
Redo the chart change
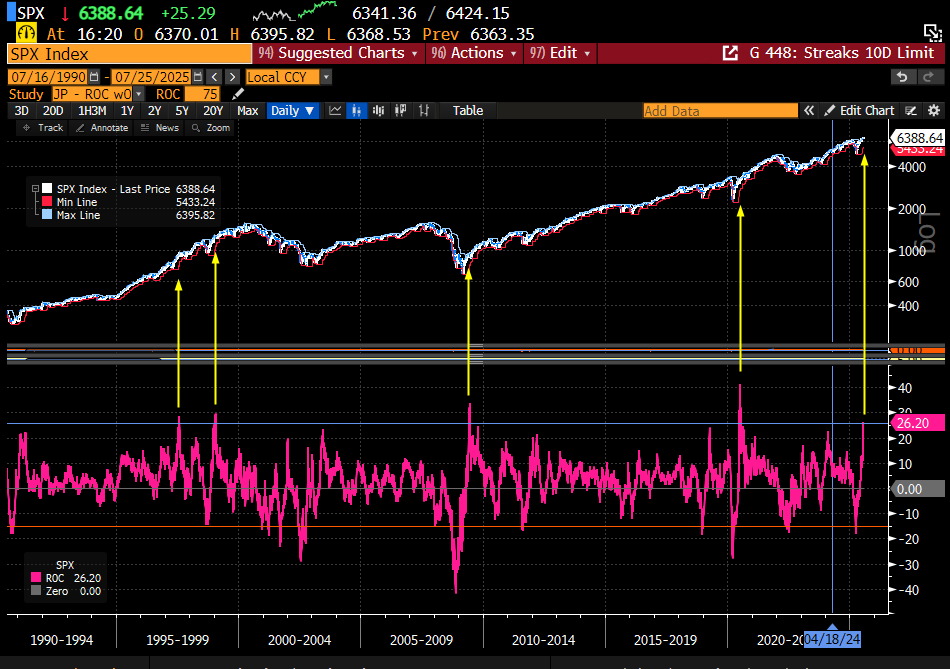(928, 77)
